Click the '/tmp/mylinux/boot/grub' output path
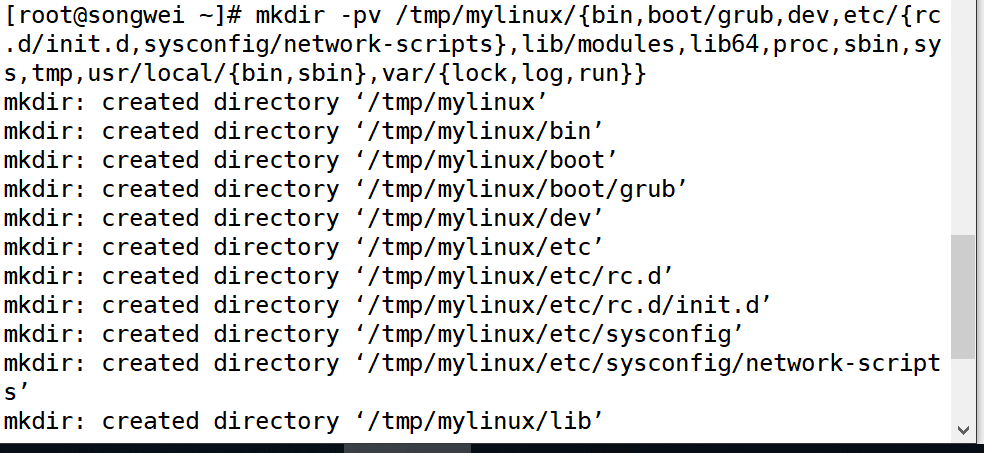The image size is (984, 453). [521, 189]
